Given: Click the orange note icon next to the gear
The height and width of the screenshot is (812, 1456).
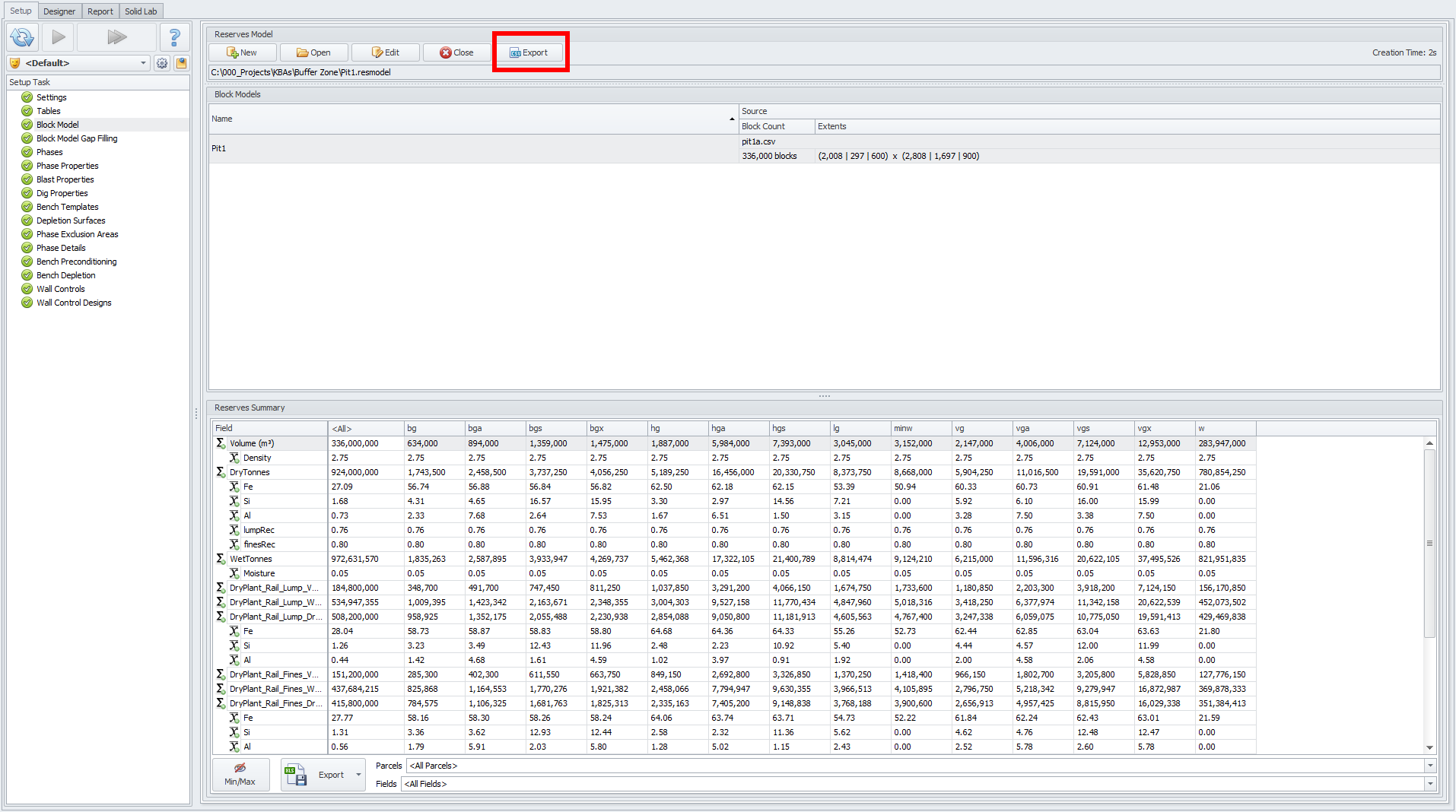Looking at the screenshot, I should (181, 63).
